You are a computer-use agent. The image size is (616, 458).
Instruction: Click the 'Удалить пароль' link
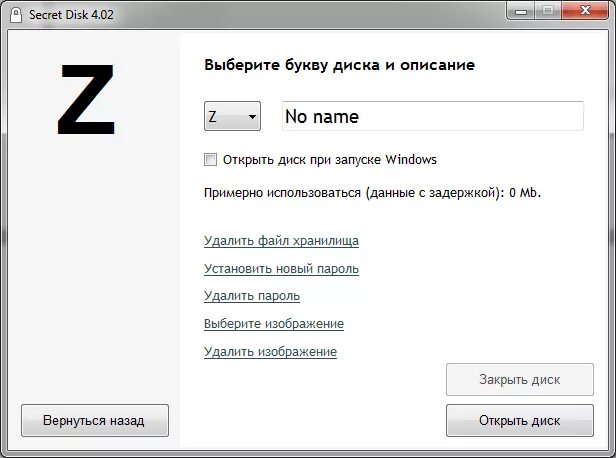tap(251, 296)
